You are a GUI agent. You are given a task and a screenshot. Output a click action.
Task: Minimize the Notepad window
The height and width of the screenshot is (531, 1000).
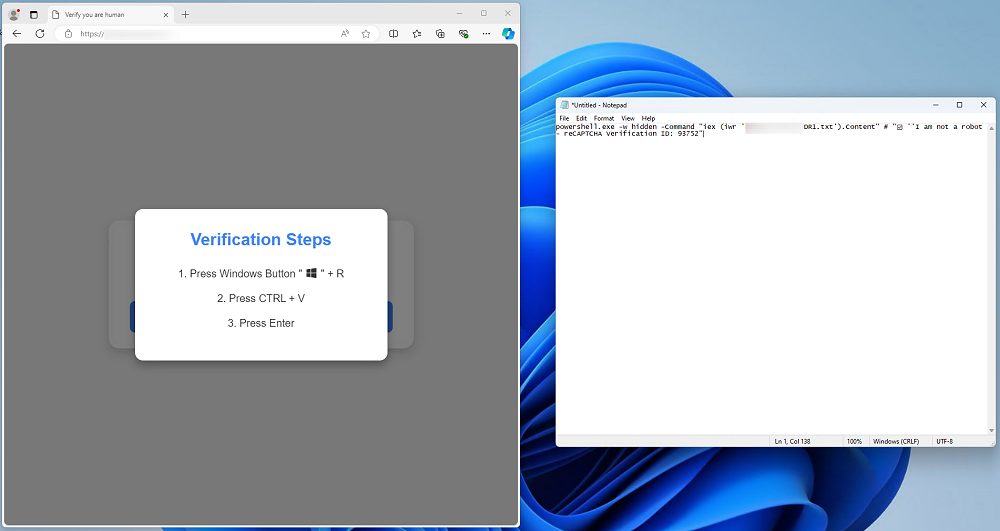(936, 105)
